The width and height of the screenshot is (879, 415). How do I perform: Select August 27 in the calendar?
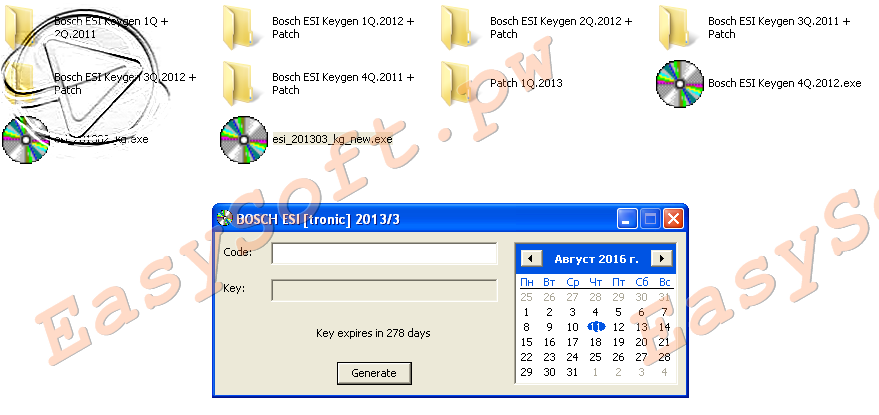tap(641, 357)
